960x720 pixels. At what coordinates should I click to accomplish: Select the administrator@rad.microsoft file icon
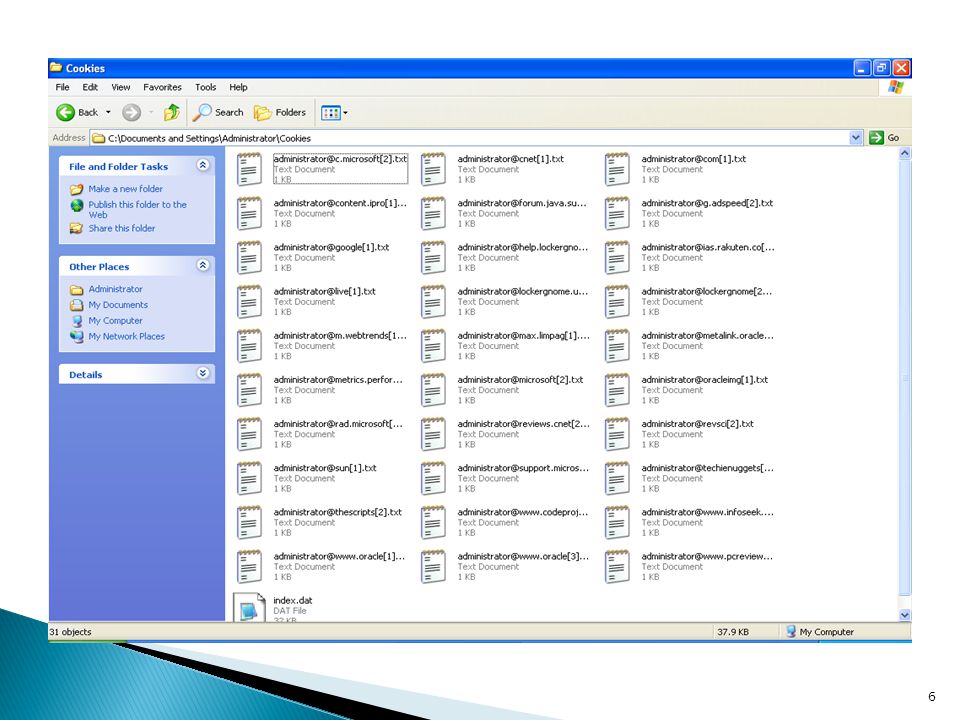coord(249,433)
